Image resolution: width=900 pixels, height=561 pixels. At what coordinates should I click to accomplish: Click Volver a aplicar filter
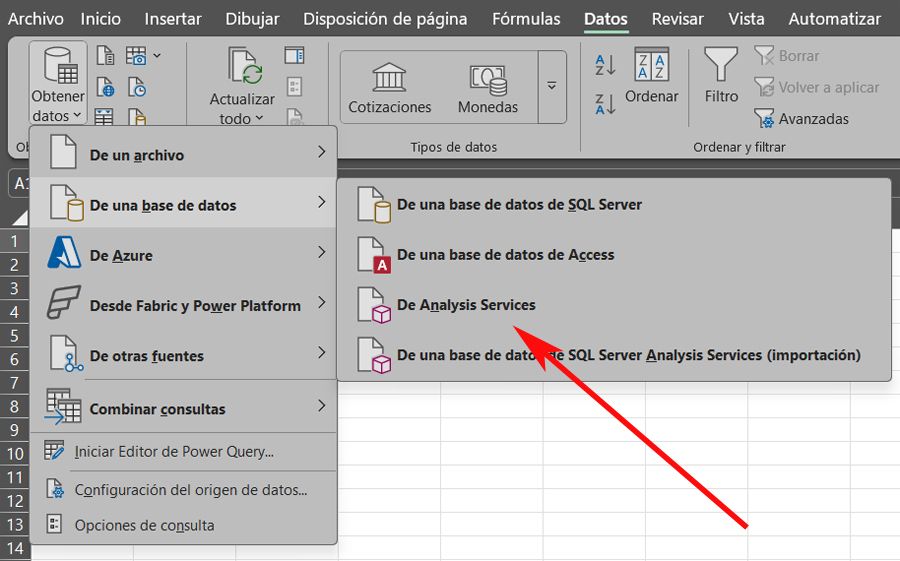point(816,87)
